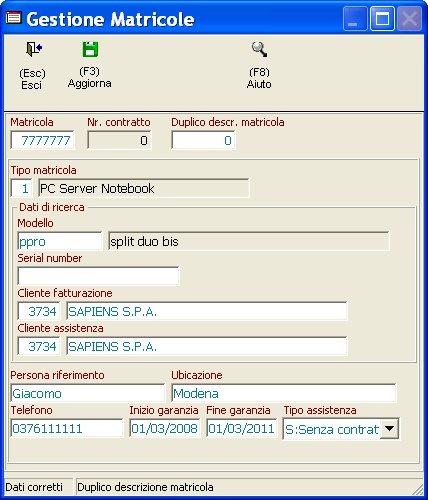Image resolution: width=428 pixels, height=500 pixels.
Task: Click status text Duplico descrizione matricola
Action: [145, 487]
